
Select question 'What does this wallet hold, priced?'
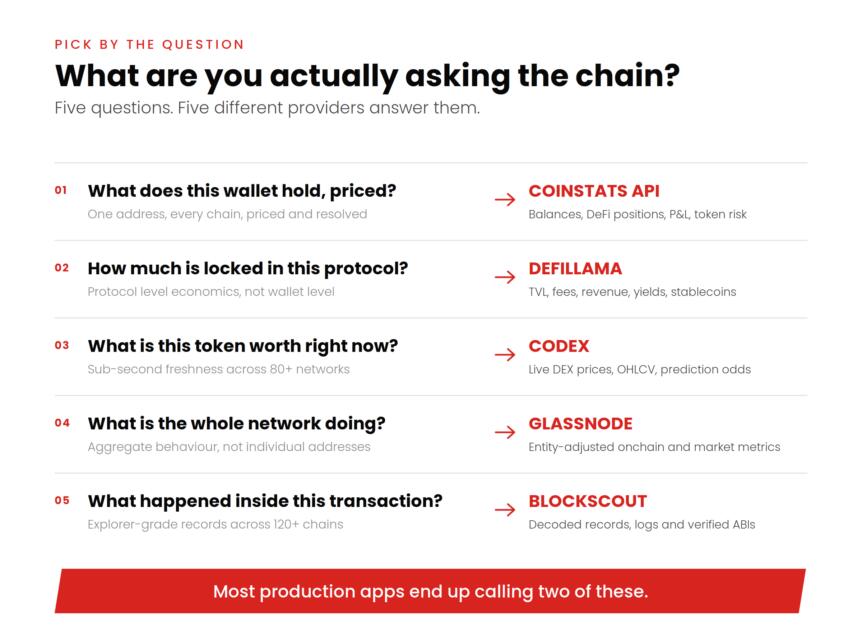[242, 191]
